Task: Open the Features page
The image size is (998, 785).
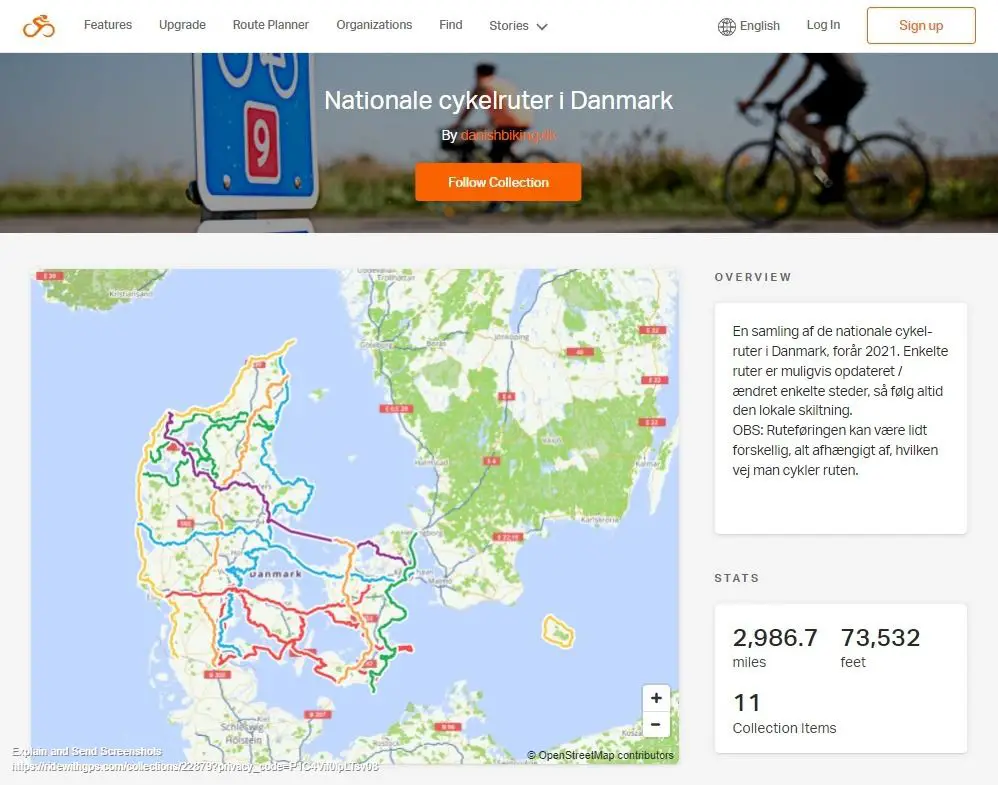Action: [x=108, y=25]
